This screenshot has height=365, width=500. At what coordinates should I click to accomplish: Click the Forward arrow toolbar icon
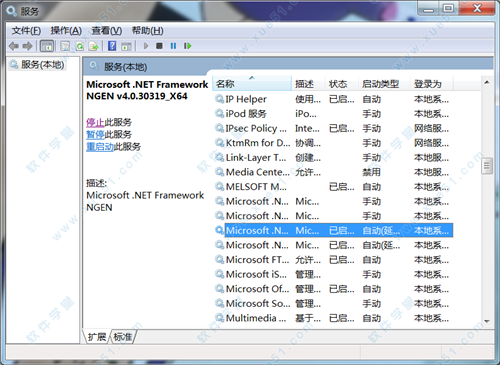(x=28, y=46)
